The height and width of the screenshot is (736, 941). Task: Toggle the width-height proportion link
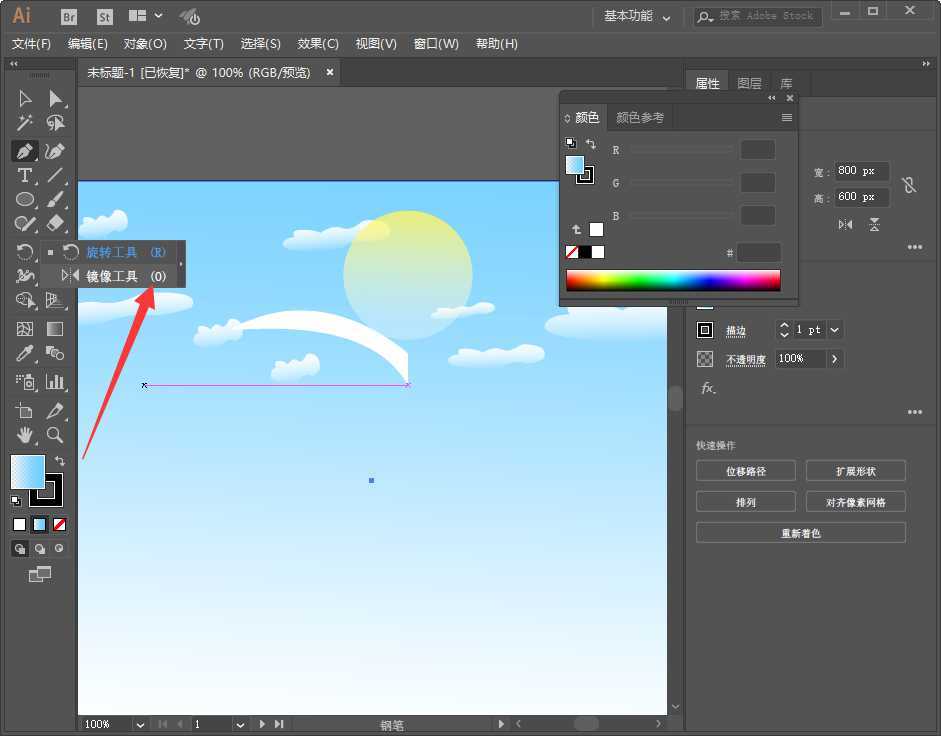click(x=908, y=184)
